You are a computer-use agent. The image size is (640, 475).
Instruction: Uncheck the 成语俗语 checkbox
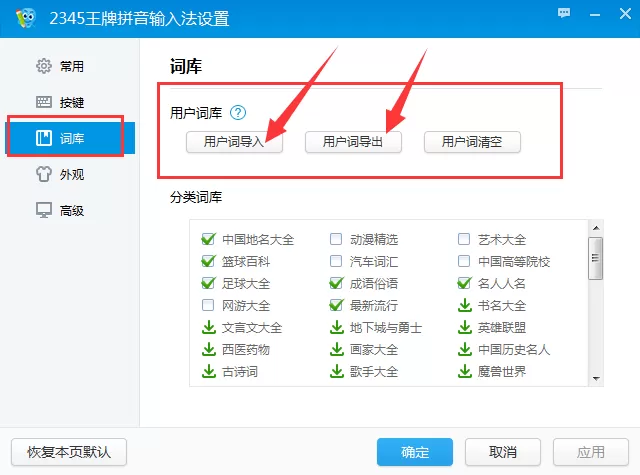[x=336, y=283]
